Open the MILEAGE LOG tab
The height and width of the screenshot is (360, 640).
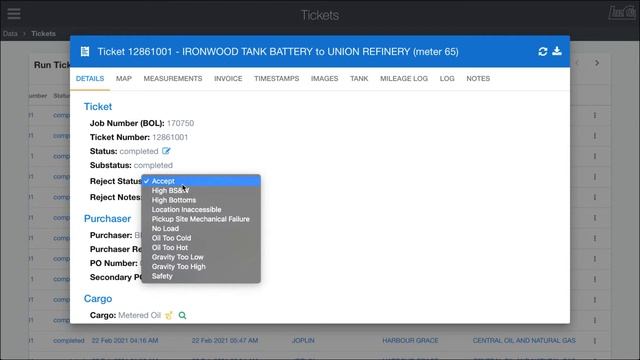[404, 78]
